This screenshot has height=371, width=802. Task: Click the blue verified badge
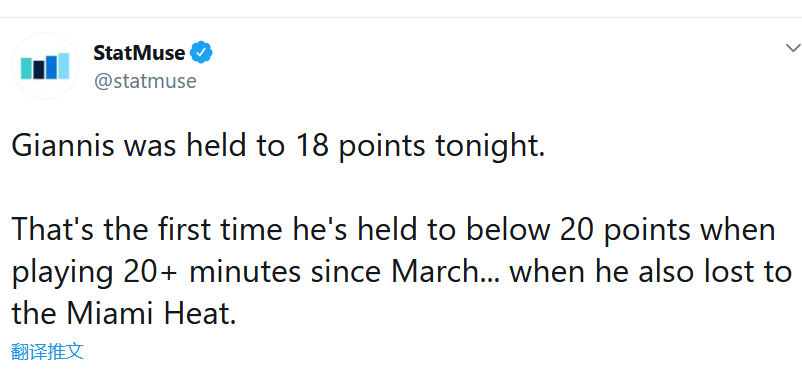[202, 52]
